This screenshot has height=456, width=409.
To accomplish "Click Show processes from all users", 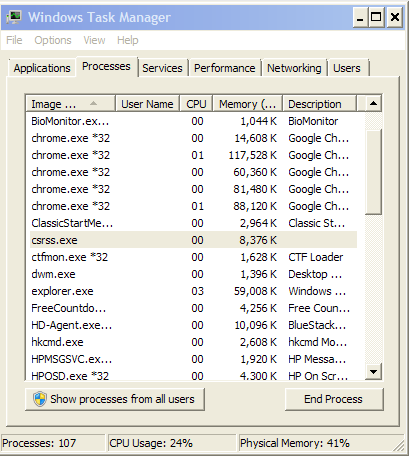I will (x=115, y=399).
